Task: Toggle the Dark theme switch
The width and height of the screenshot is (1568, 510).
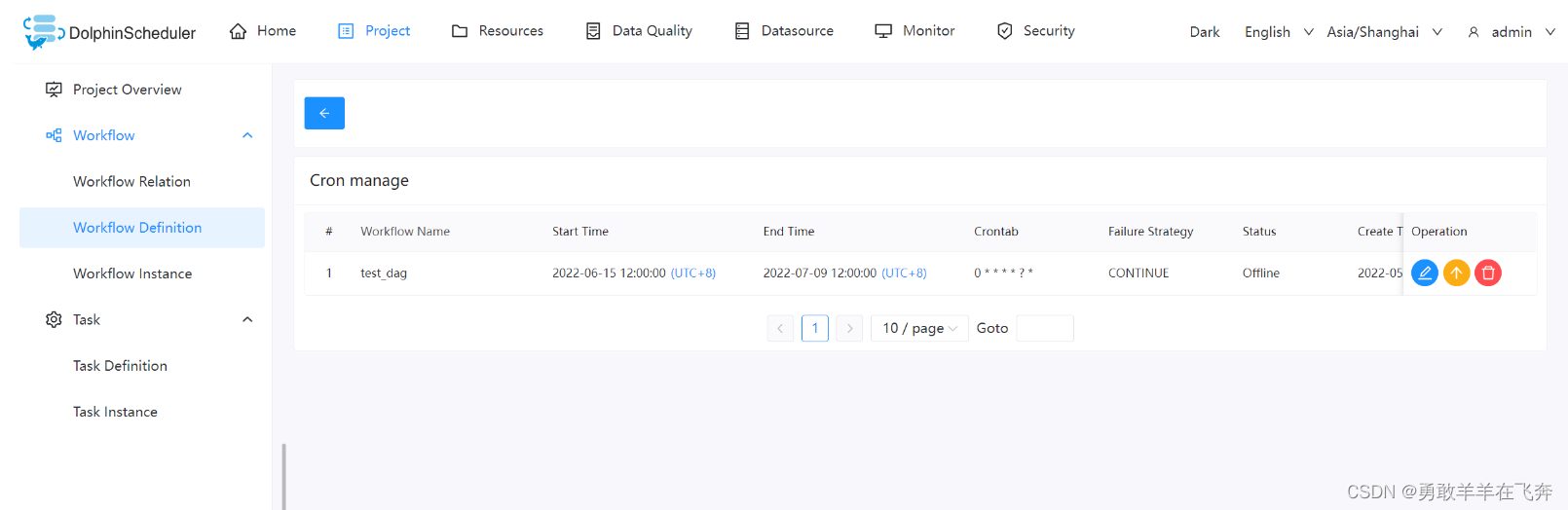Action: pyautogui.click(x=1204, y=32)
